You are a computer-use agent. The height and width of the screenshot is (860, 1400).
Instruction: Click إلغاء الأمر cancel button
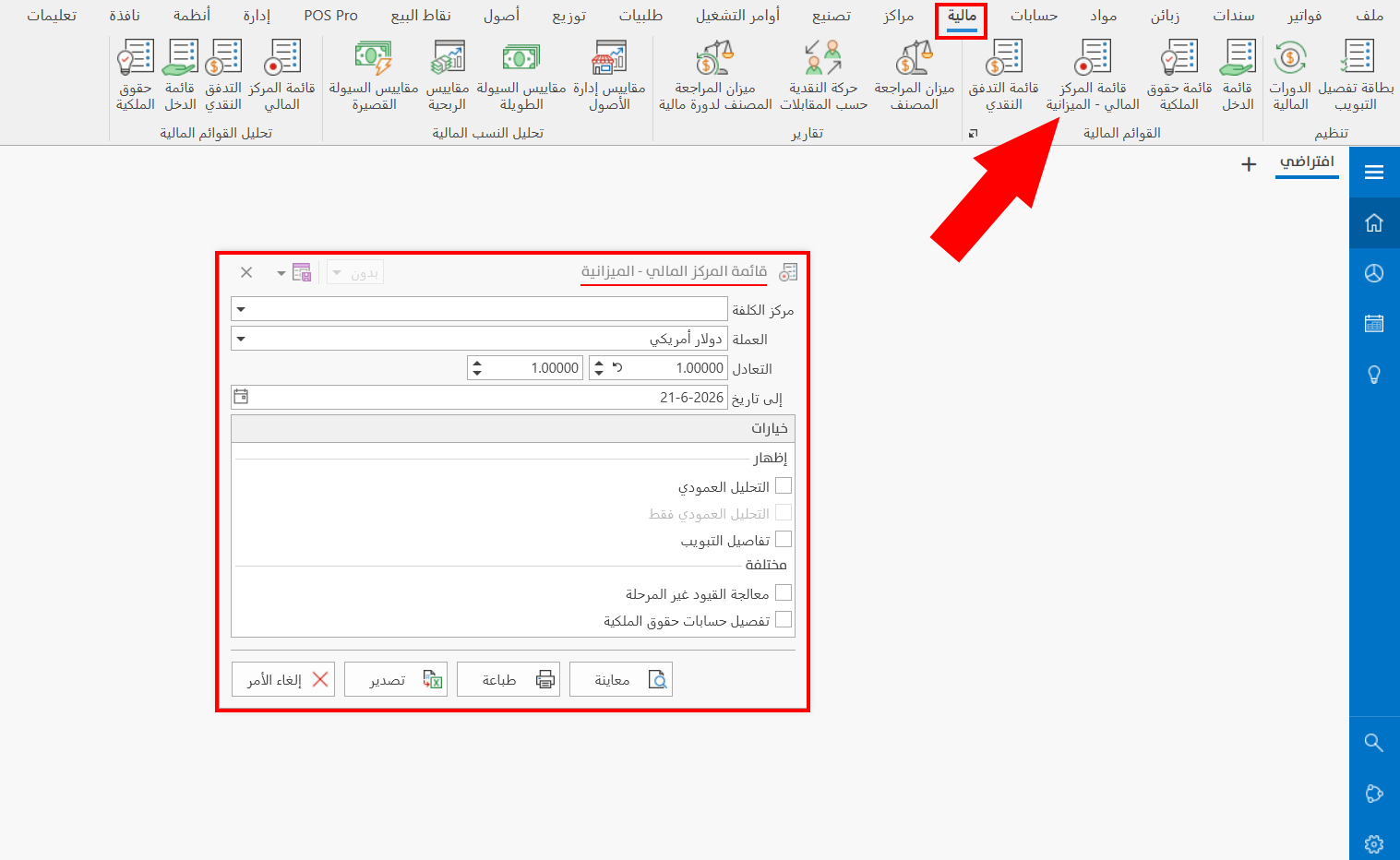click(283, 679)
